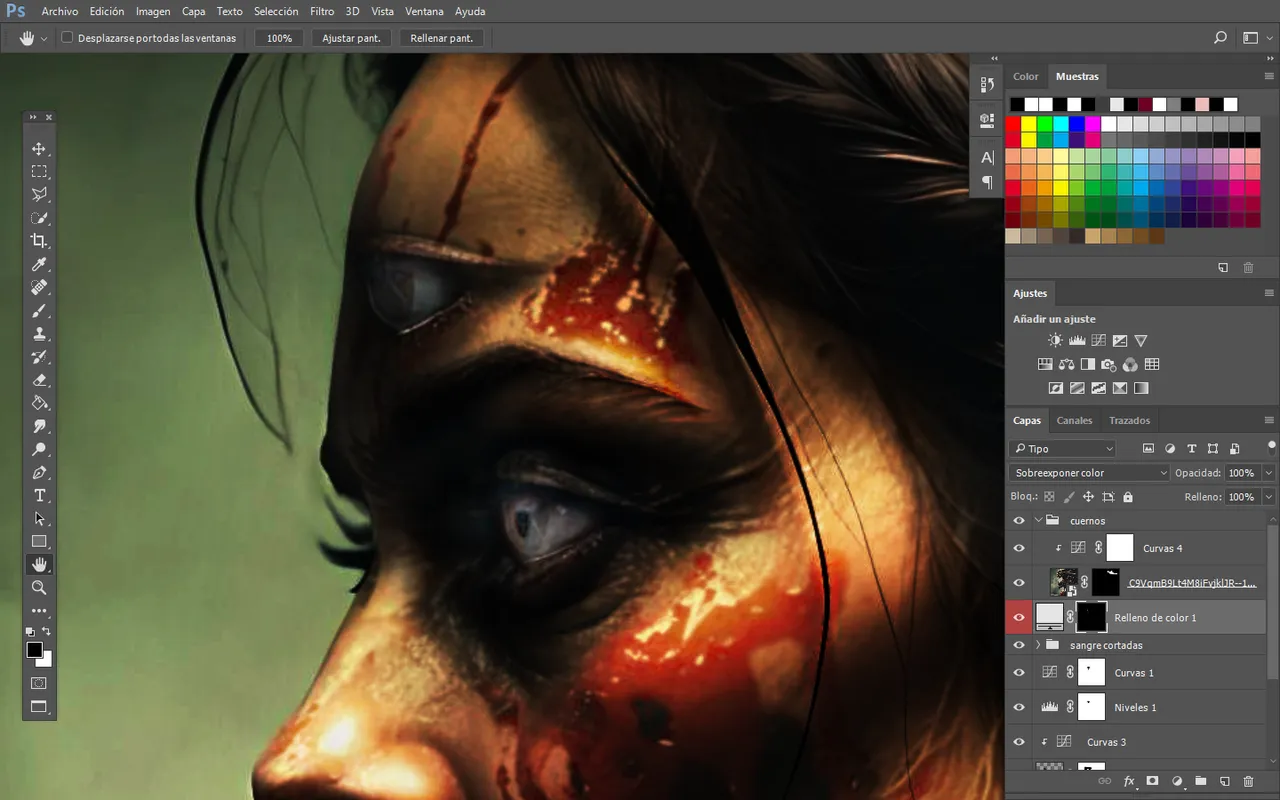Screen dimensions: 1280x800
Task: Expand the sangre cortadas group
Action: pos(1038,645)
